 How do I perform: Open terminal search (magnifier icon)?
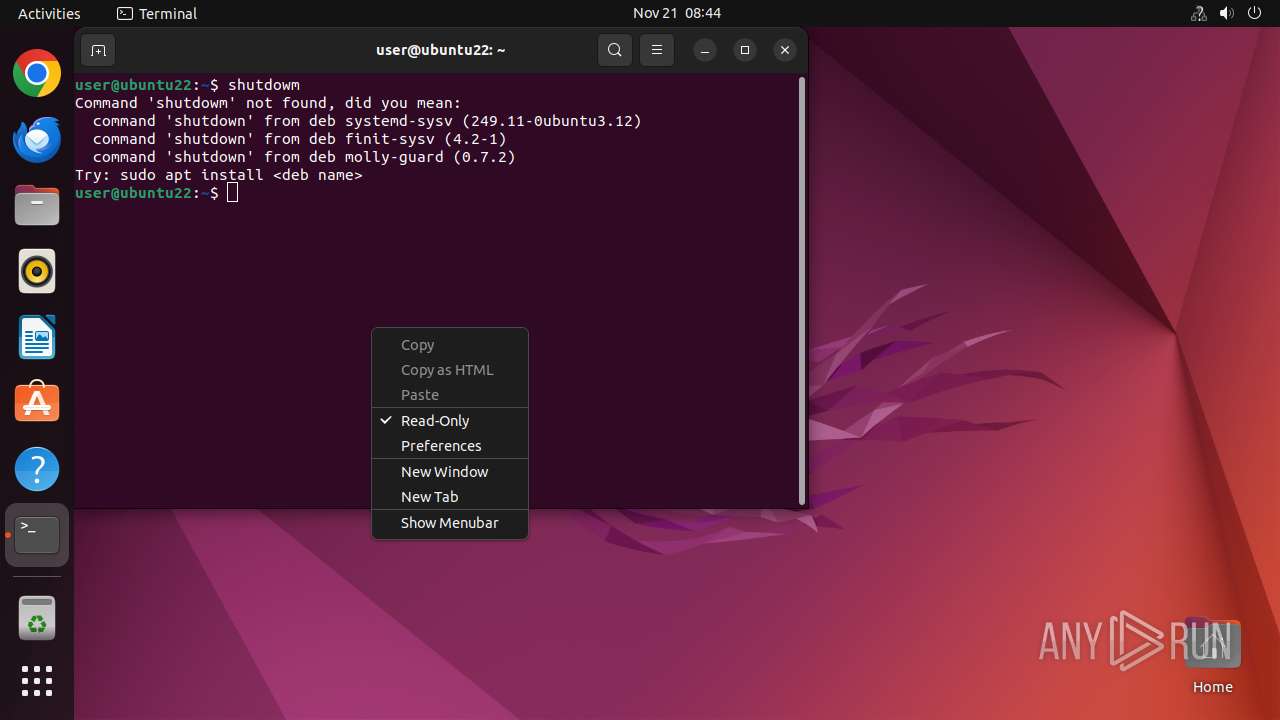tap(615, 50)
